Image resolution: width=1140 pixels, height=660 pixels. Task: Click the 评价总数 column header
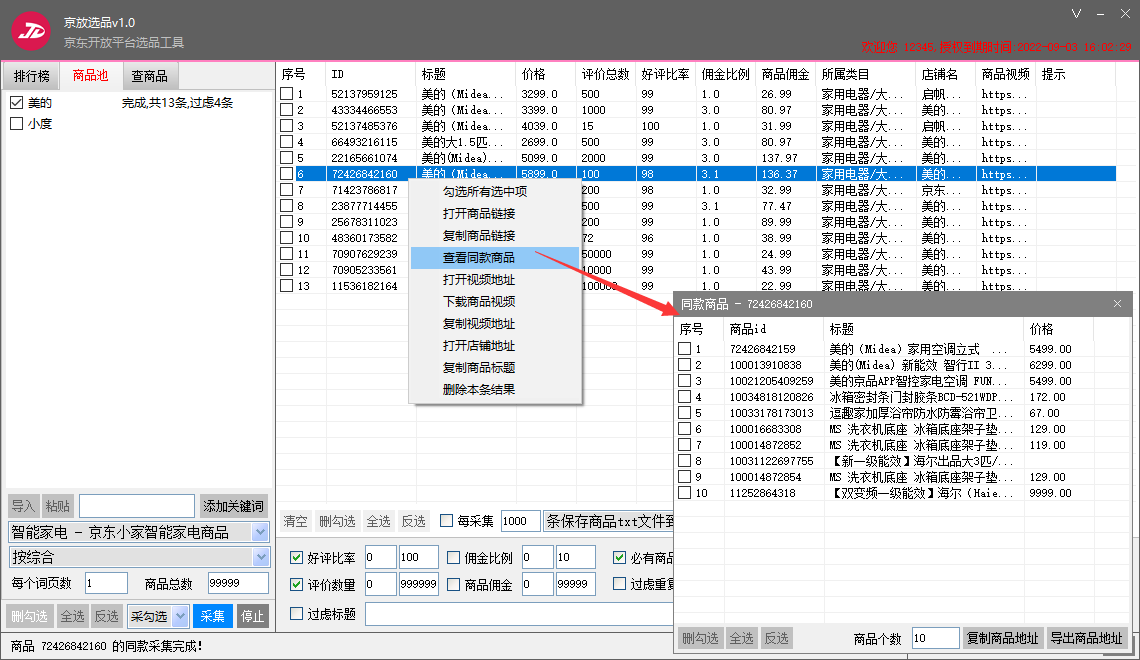pyautogui.click(x=605, y=74)
